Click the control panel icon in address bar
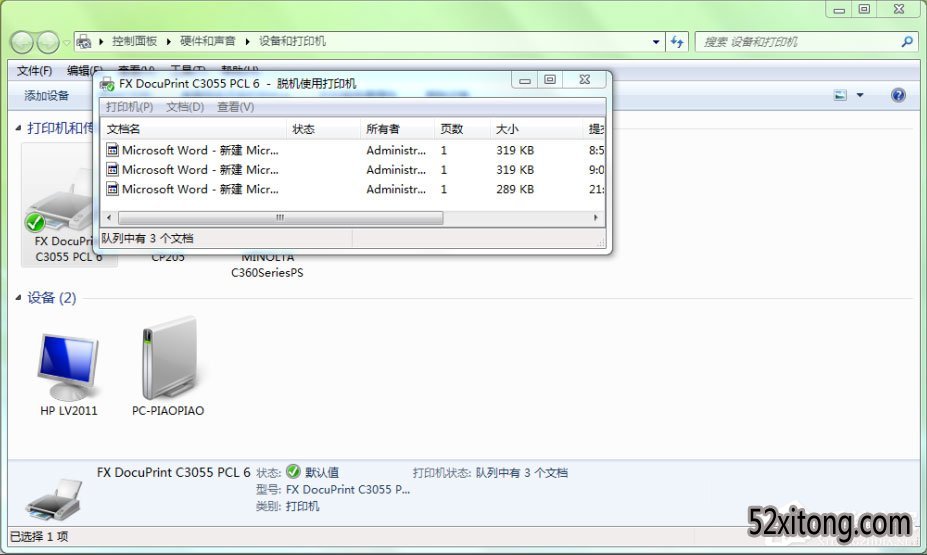 84,41
